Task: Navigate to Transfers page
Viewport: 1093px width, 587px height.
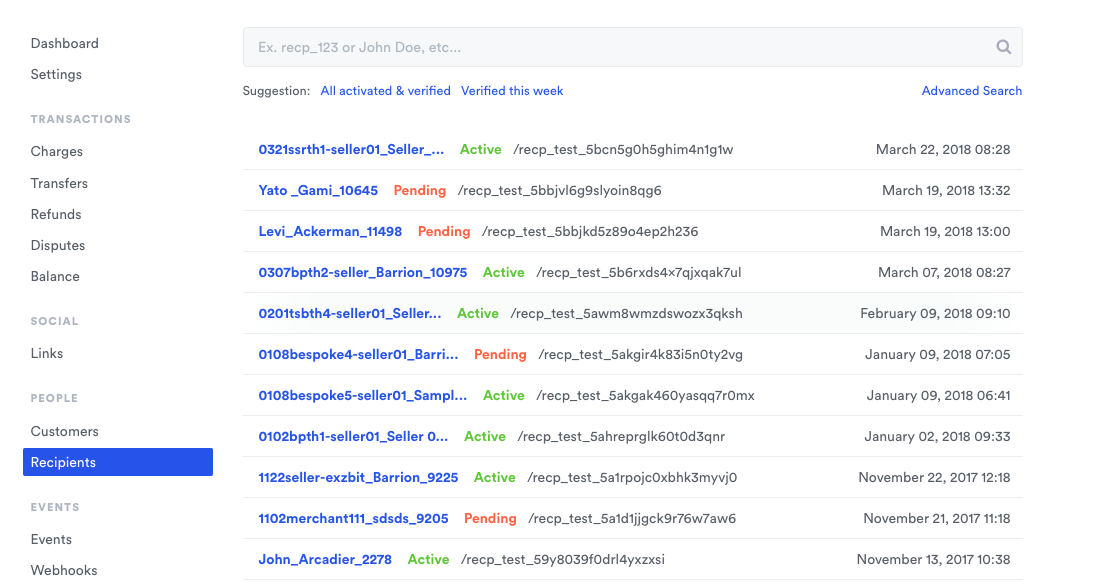Action: 59,183
